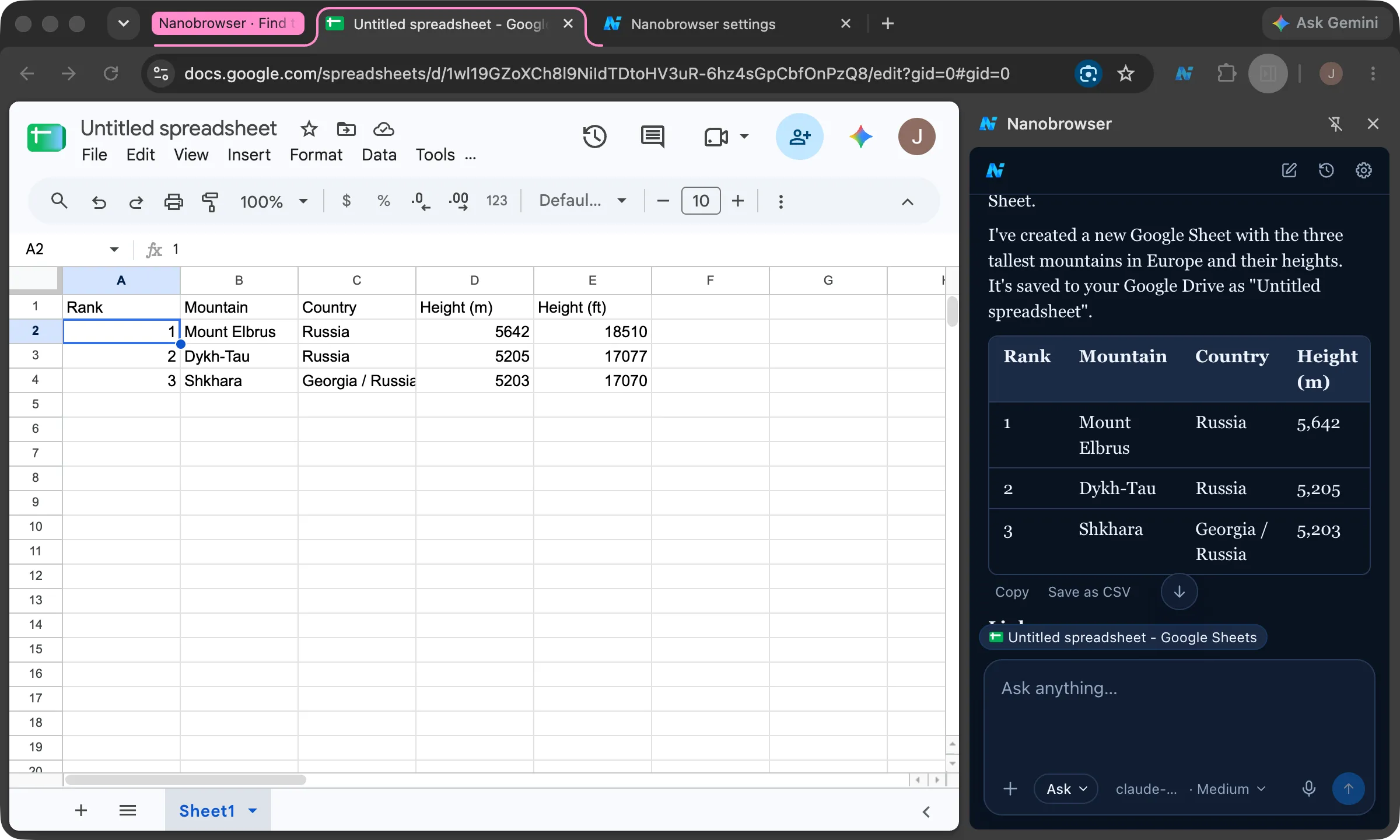
Task: Open the comments icon in Sheets header
Action: [x=652, y=137]
